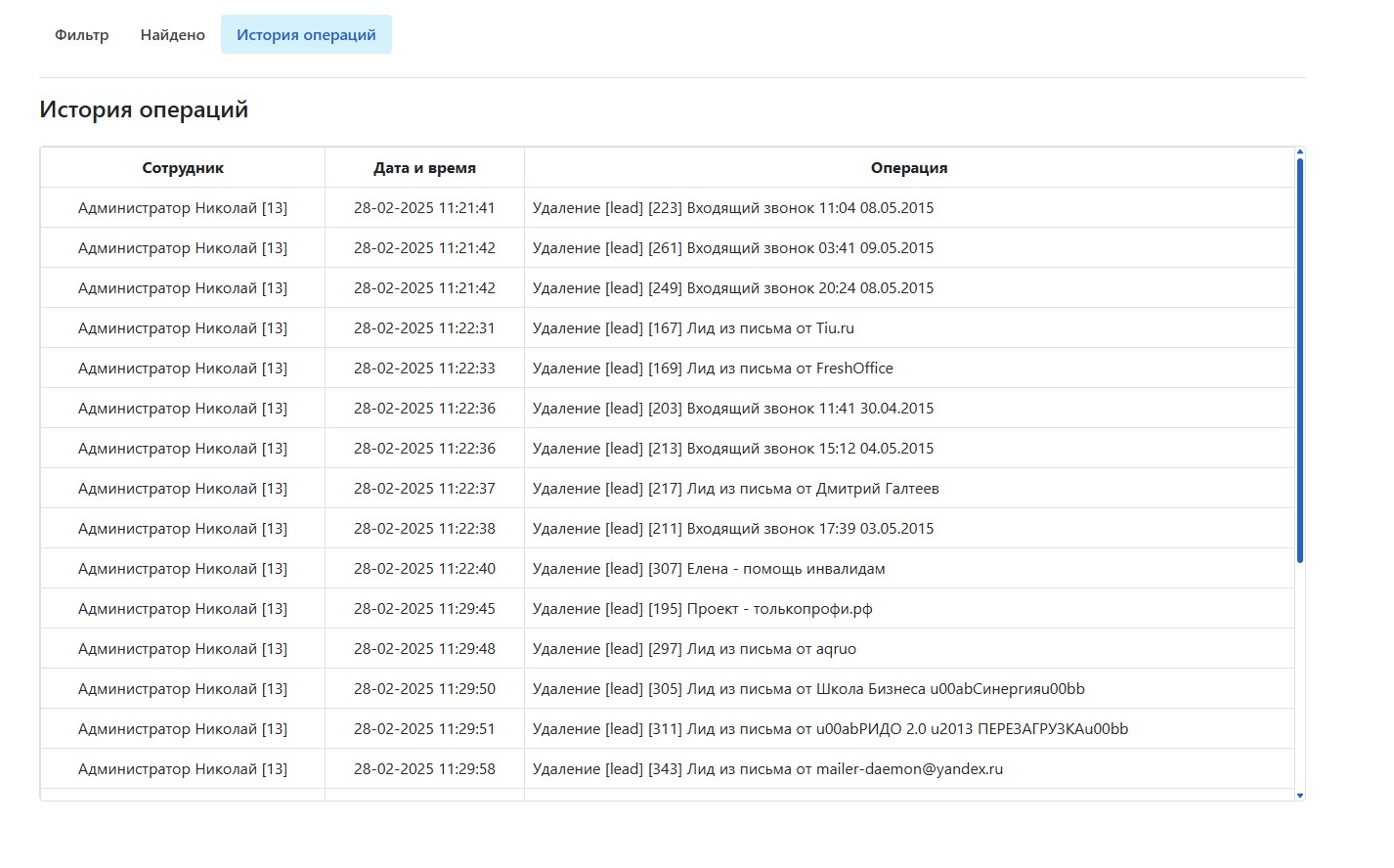This screenshot has height=868, width=1394.
Task: Click the employee cell in the lead [261] row
Action: [183, 248]
